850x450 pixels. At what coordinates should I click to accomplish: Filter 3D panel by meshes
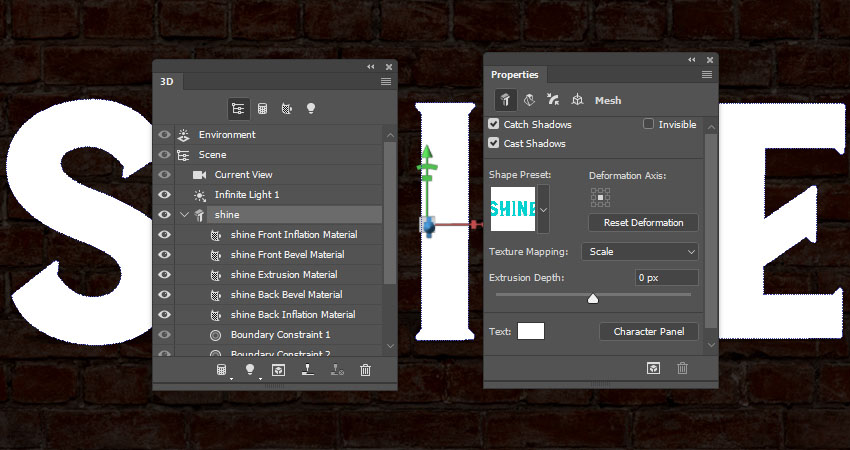click(x=262, y=108)
